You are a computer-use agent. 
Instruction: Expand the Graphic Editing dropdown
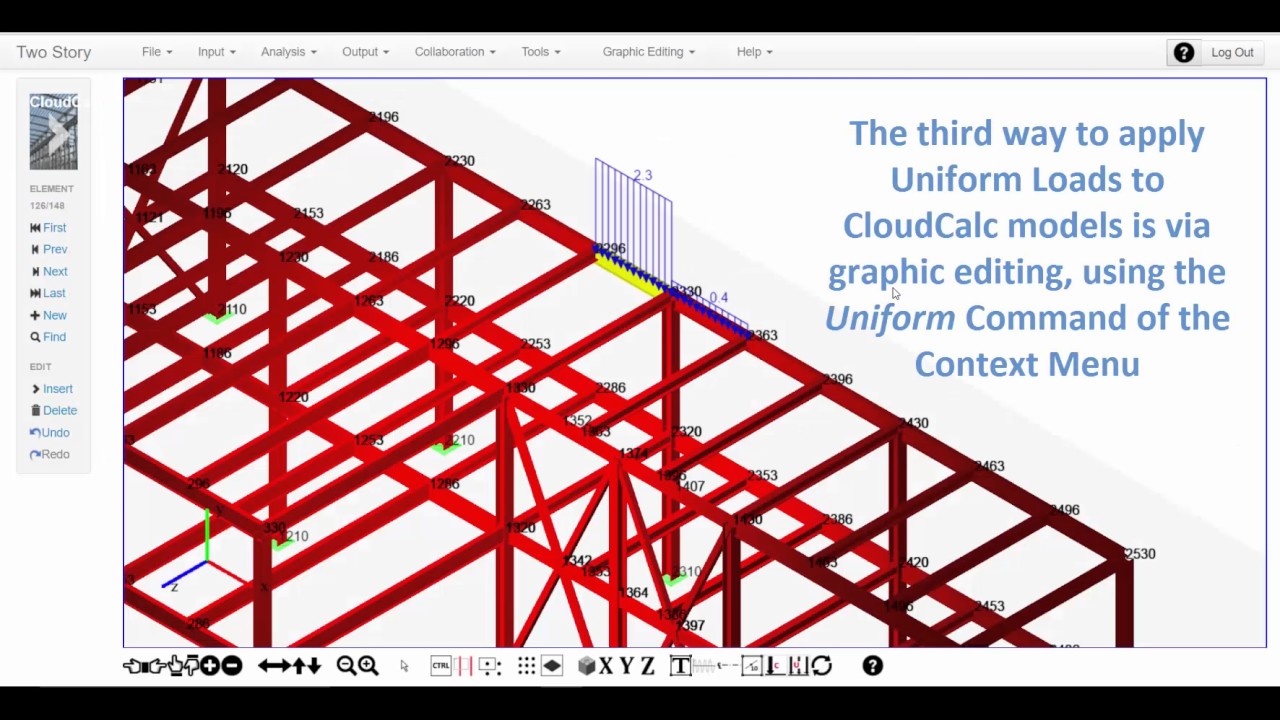click(x=648, y=52)
